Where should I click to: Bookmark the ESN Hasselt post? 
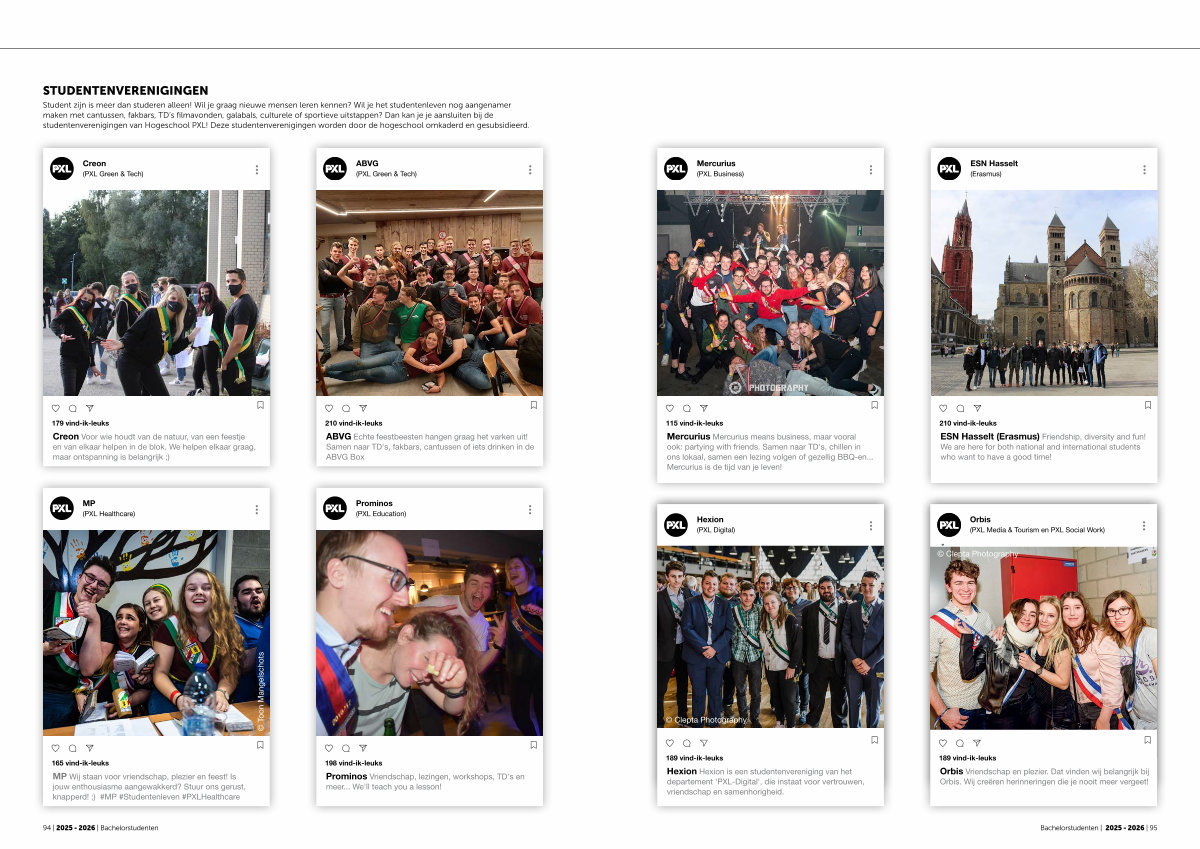click(x=1147, y=405)
